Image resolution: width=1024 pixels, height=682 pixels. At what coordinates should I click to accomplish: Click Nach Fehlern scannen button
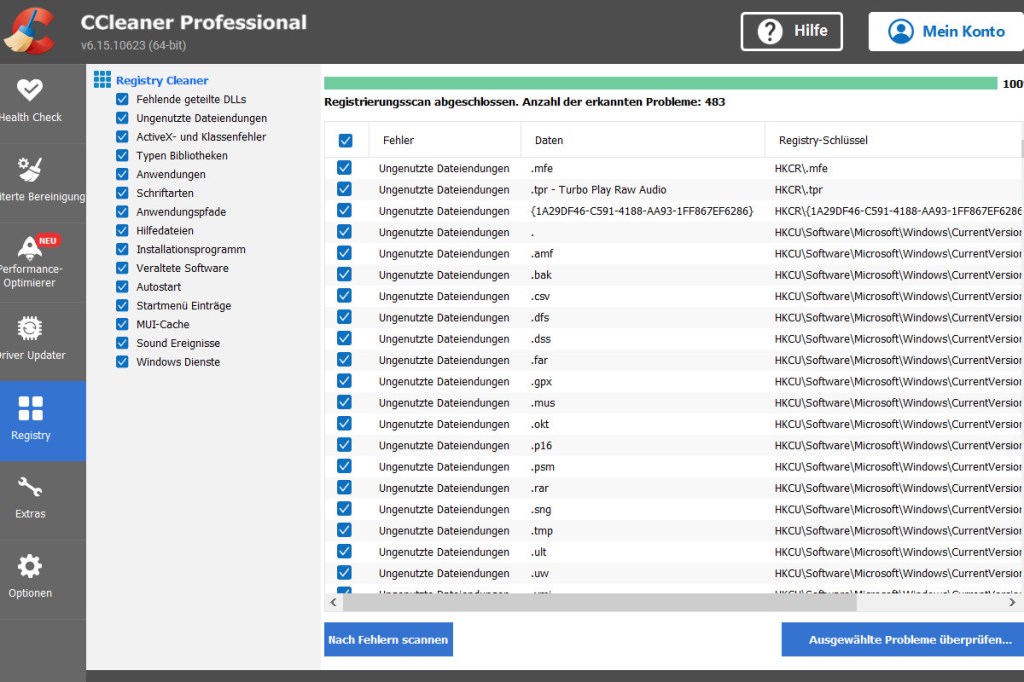tap(389, 640)
